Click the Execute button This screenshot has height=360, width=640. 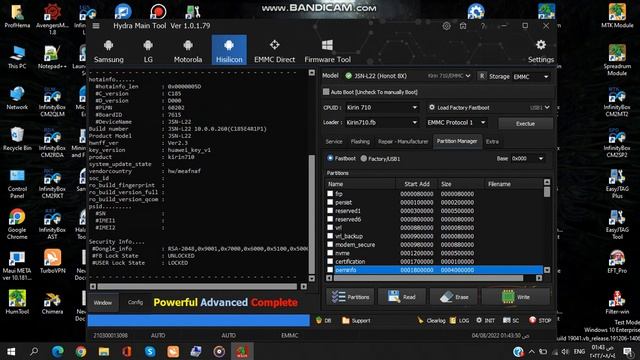point(525,123)
